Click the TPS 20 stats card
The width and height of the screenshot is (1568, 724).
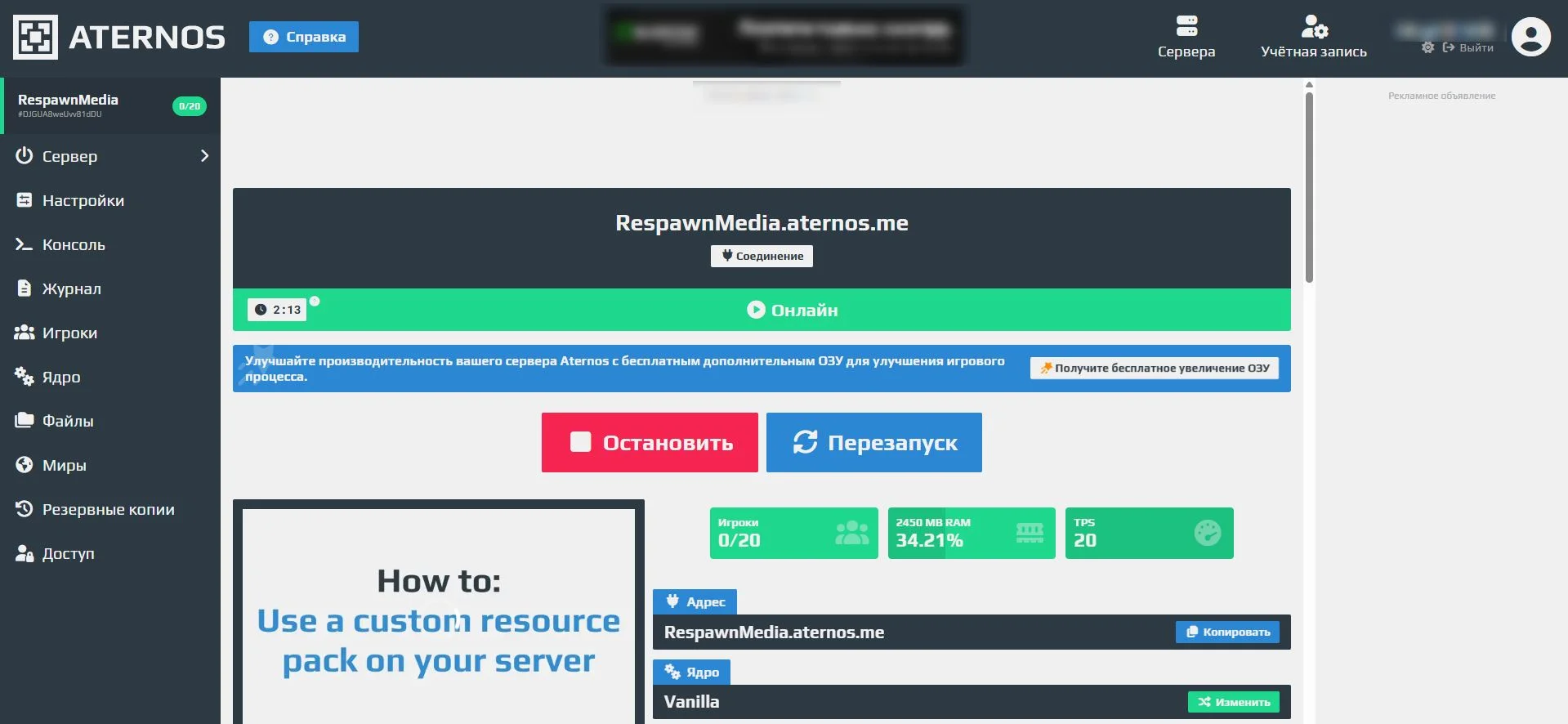point(1150,533)
